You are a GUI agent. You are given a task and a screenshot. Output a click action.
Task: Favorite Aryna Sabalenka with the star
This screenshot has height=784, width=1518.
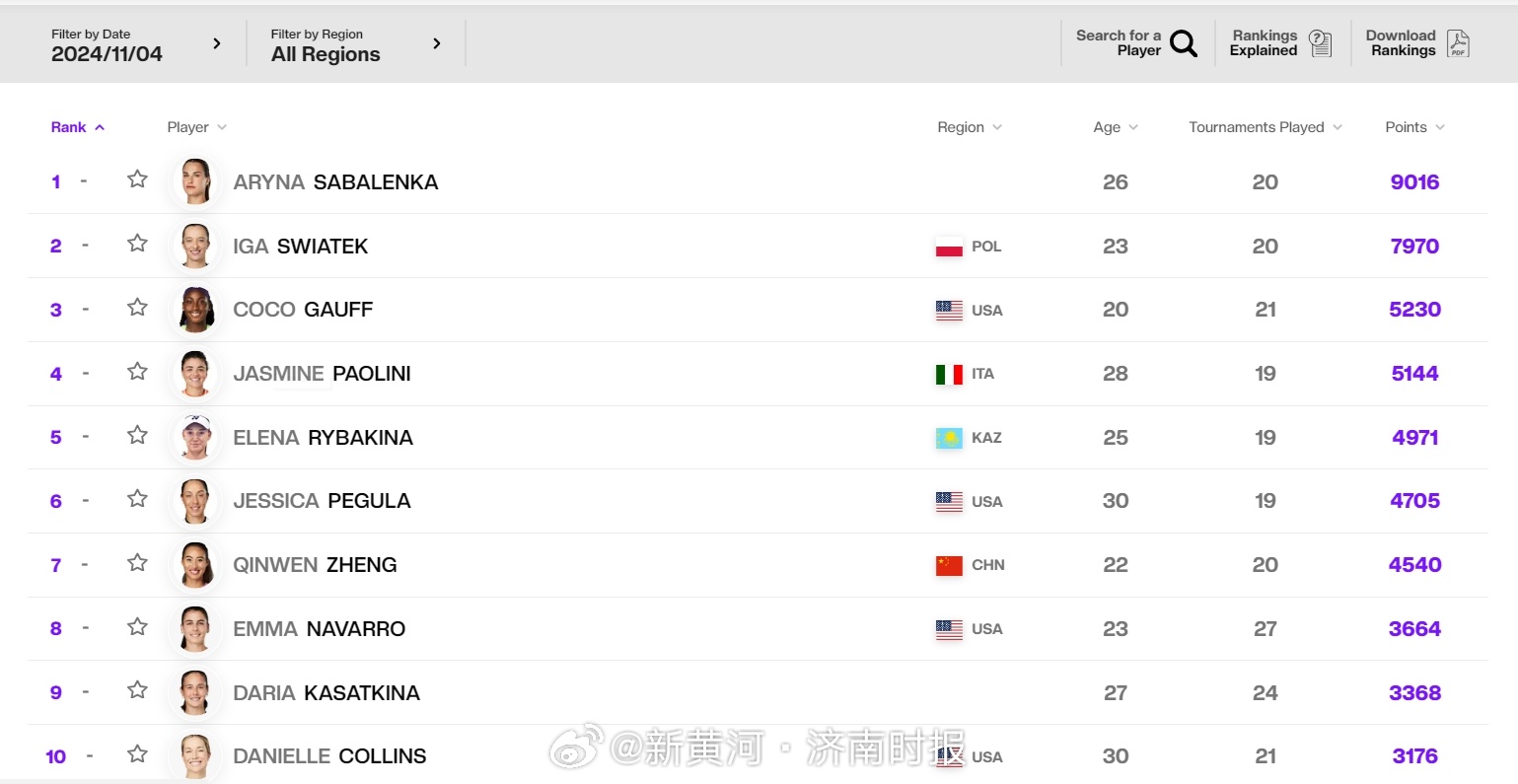[x=137, y=179]
